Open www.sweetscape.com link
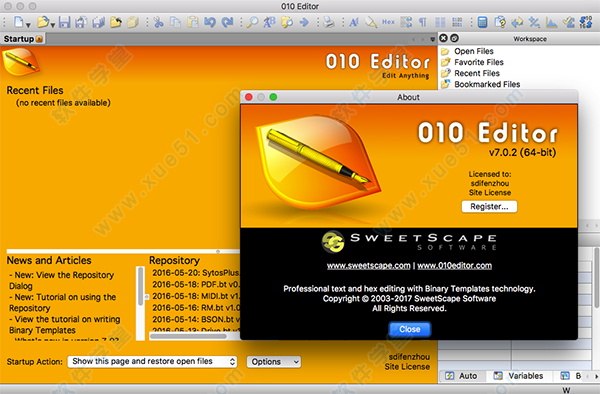600x394 pixels. 368,265
